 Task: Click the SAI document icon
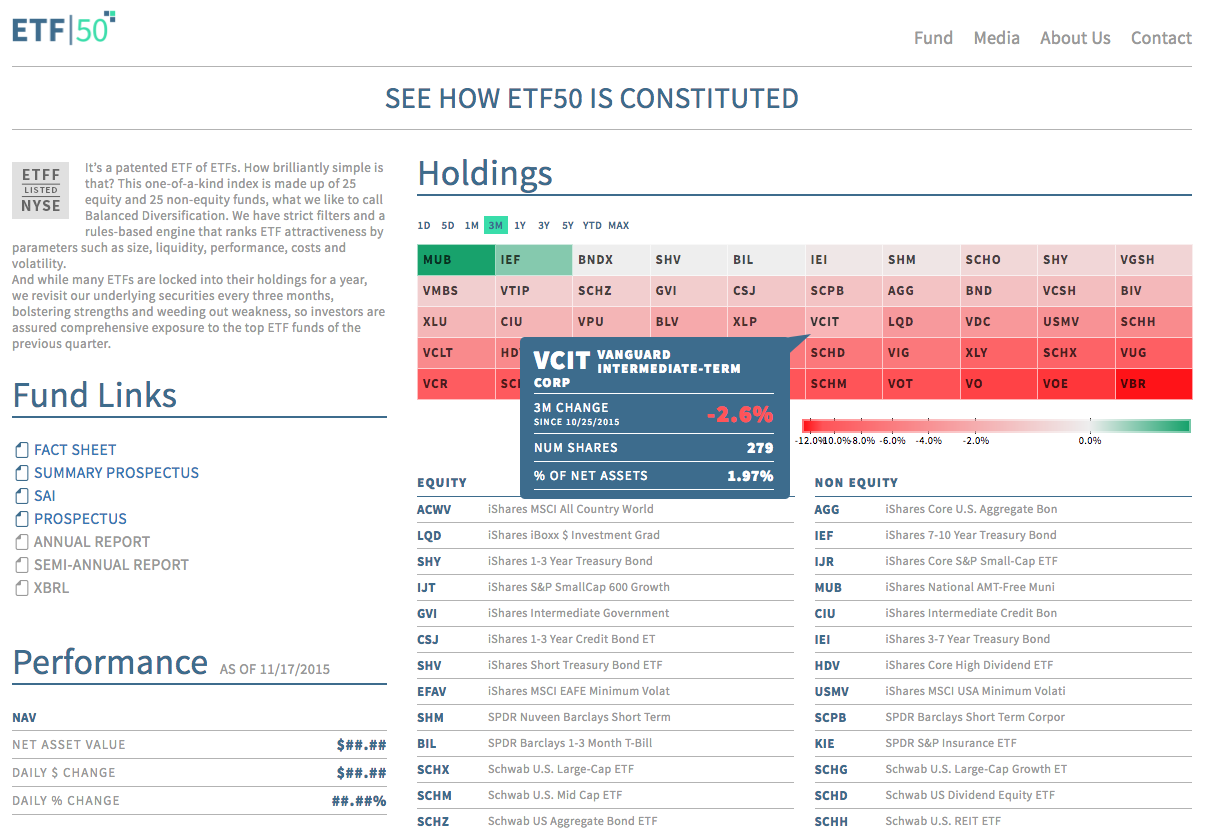click(x=21, y=496)
